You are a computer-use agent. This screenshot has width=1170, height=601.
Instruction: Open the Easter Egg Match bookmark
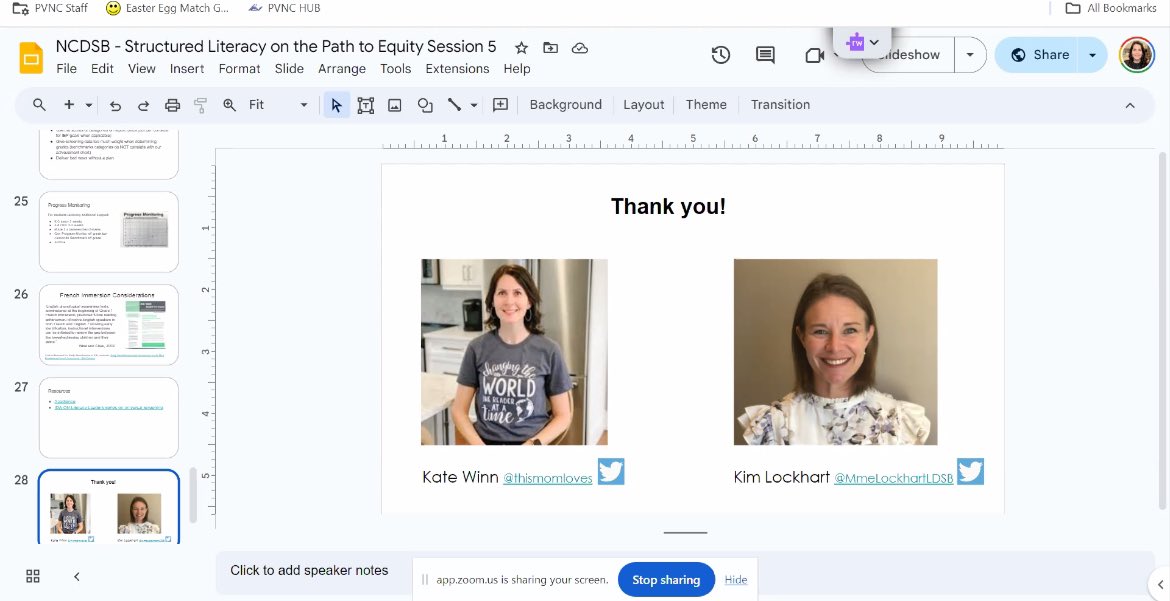167,8
